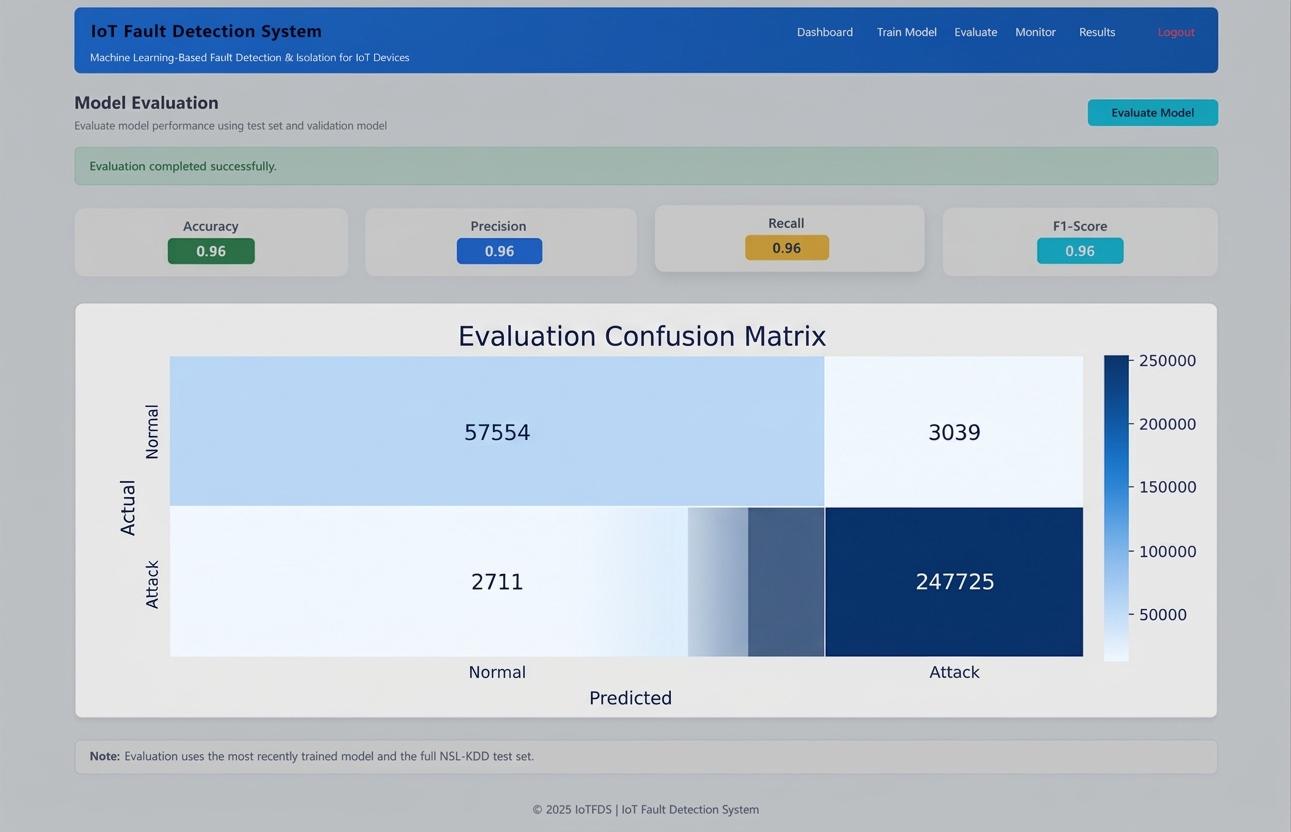
Task: Click the Recall 0.96 yellow badge
Action: click(x=787, y=248)
